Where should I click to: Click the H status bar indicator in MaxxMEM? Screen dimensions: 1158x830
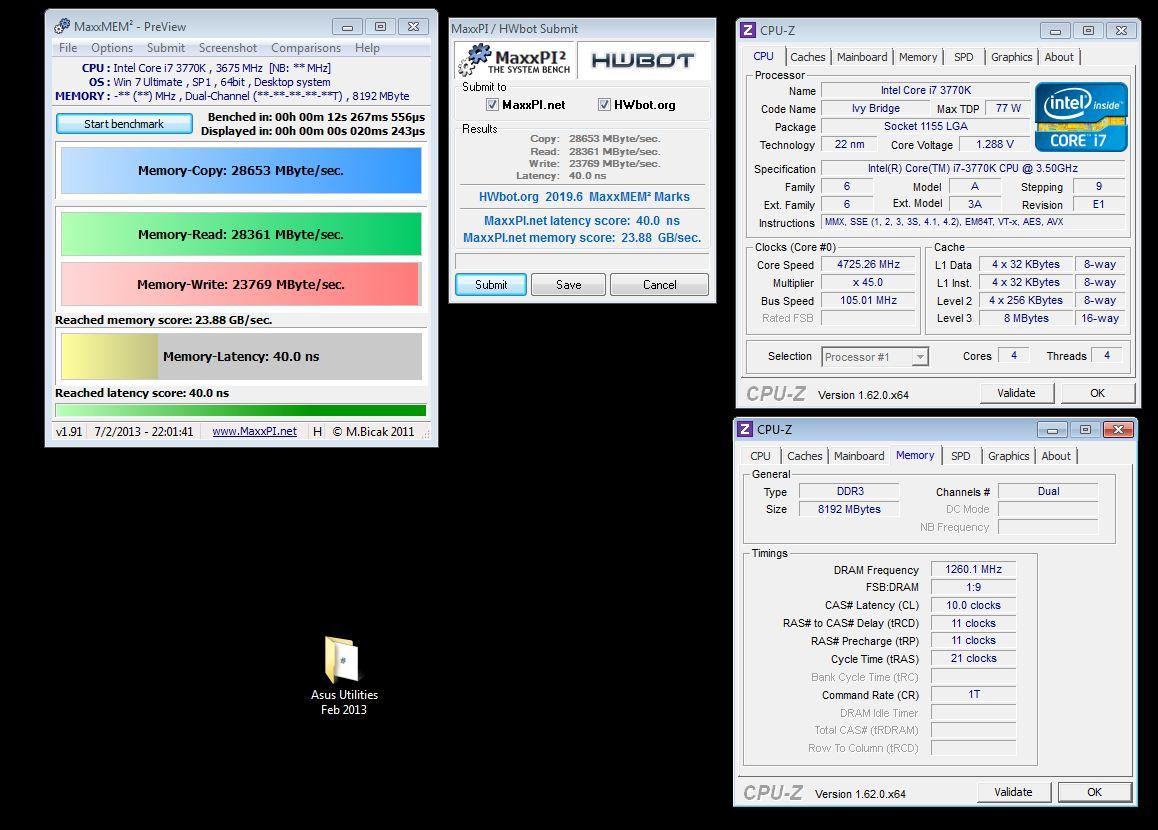coord(317,431)
